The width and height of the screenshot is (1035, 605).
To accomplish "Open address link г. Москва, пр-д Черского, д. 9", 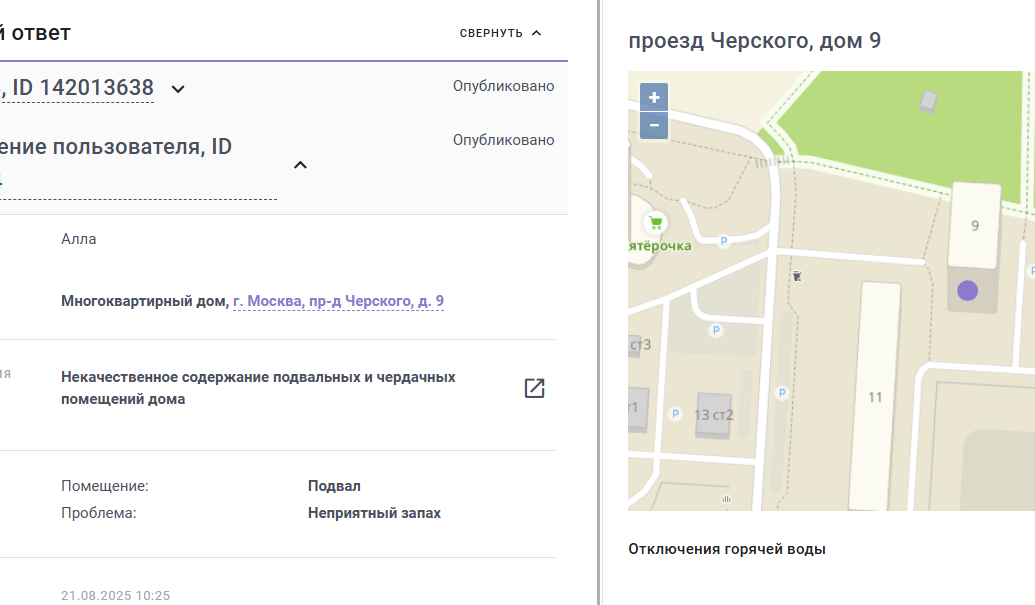I will tap(338, 302).
